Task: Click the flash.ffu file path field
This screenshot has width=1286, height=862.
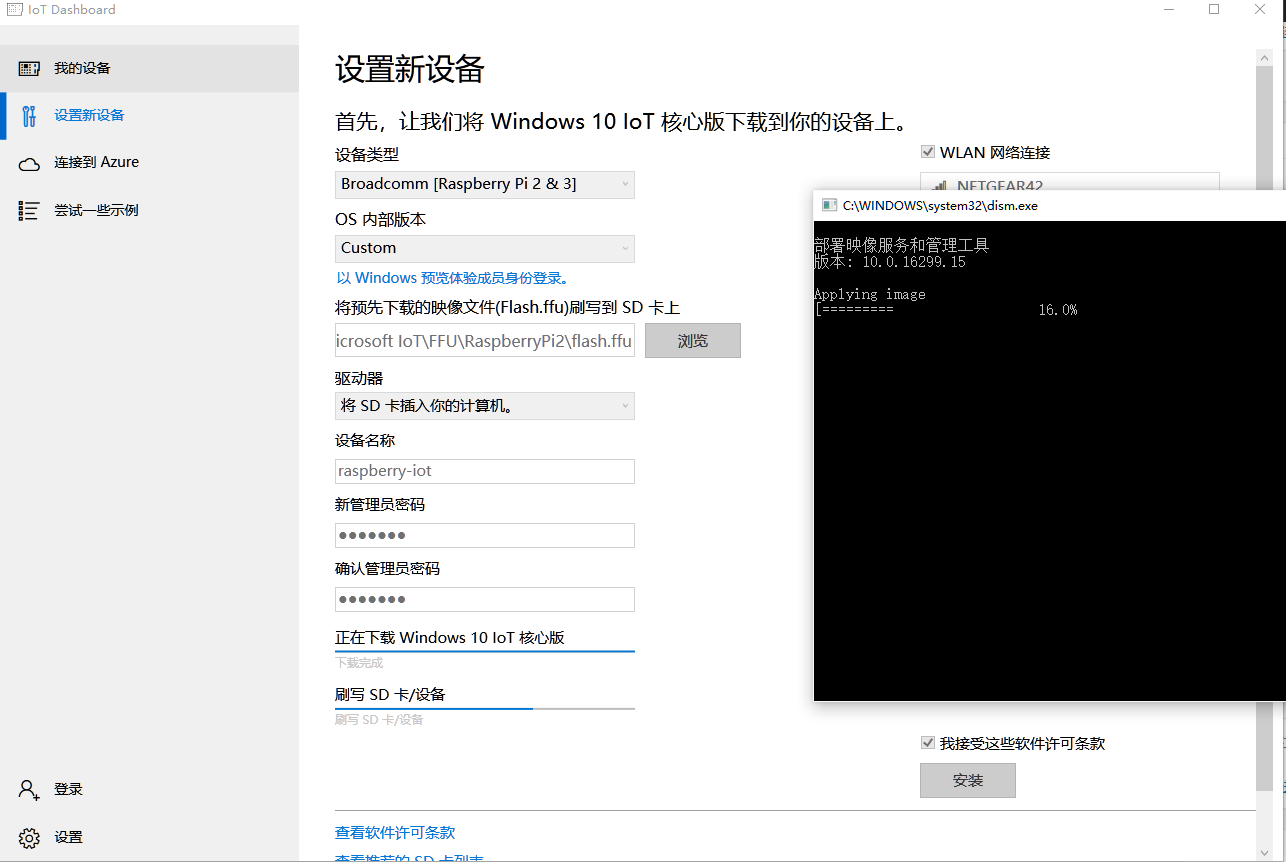Action: pos(484,341)
